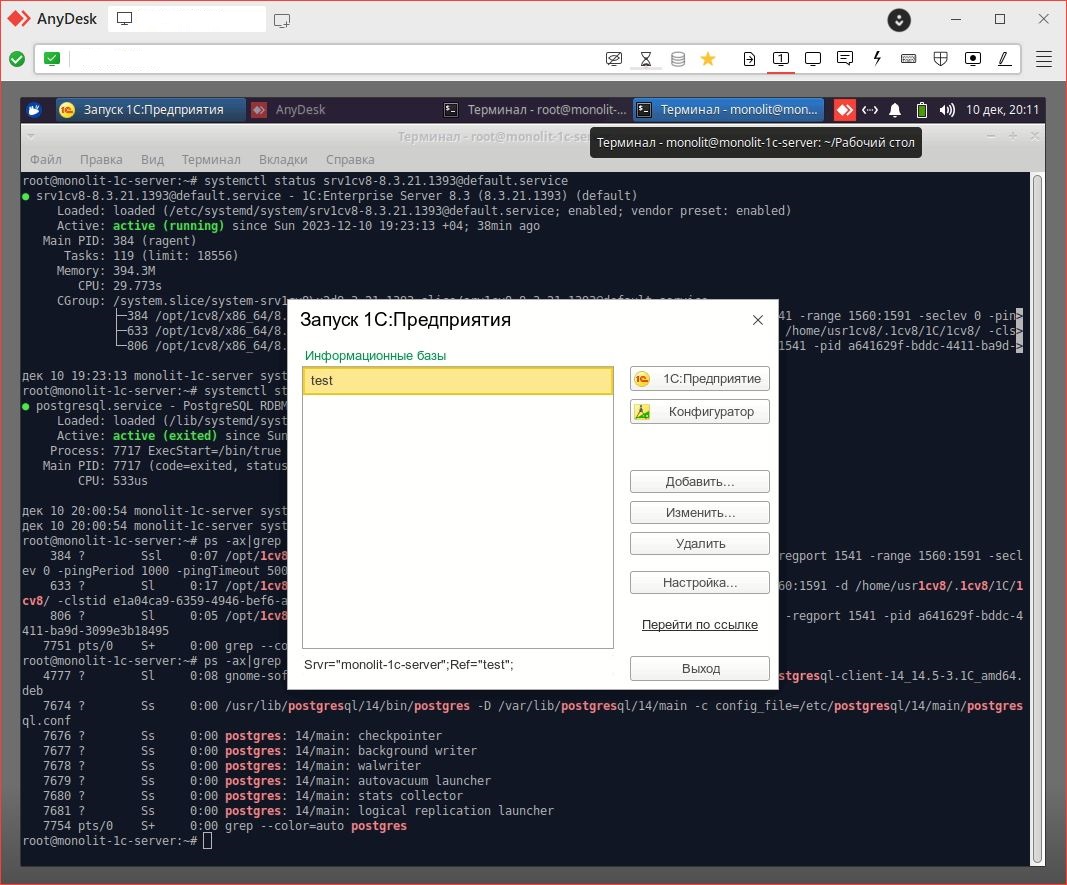Launch Конфигуратор button
This screenshot has width=1067, height=885.
coord(700,412)
